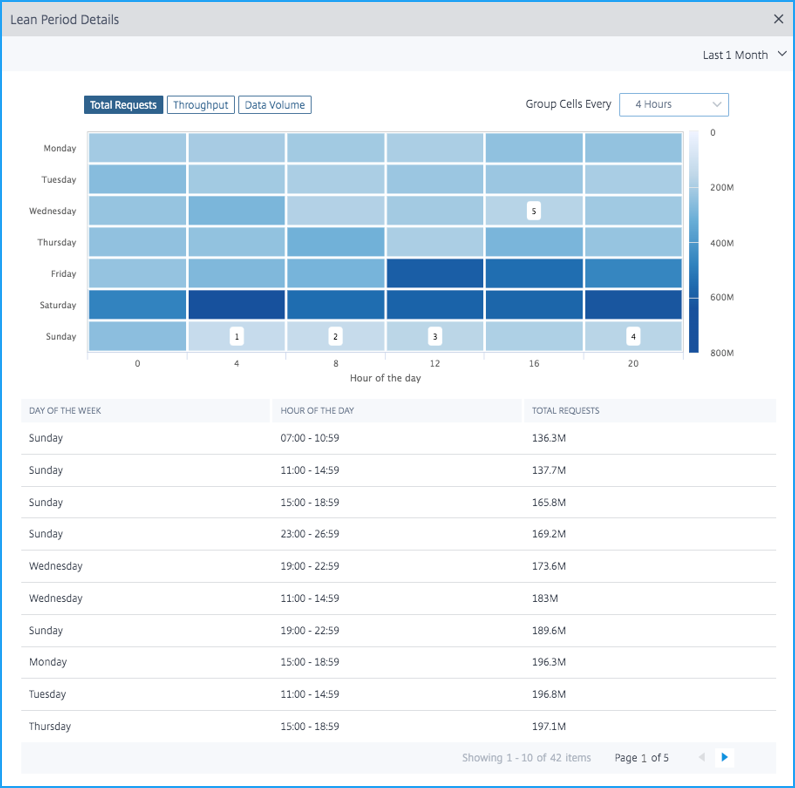795x788 pixels.
Task: Click heatmap marker 4 on Sunday row
Action: click(x=633, y=336)
